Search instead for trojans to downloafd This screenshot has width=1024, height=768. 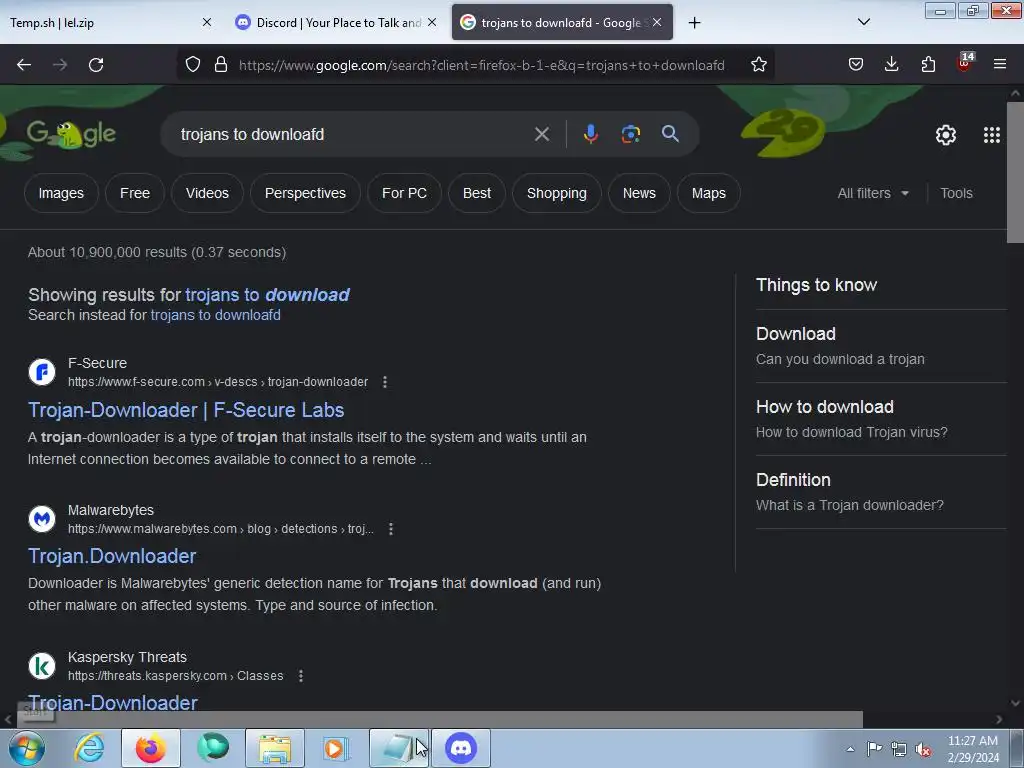[x=216, y=315]
